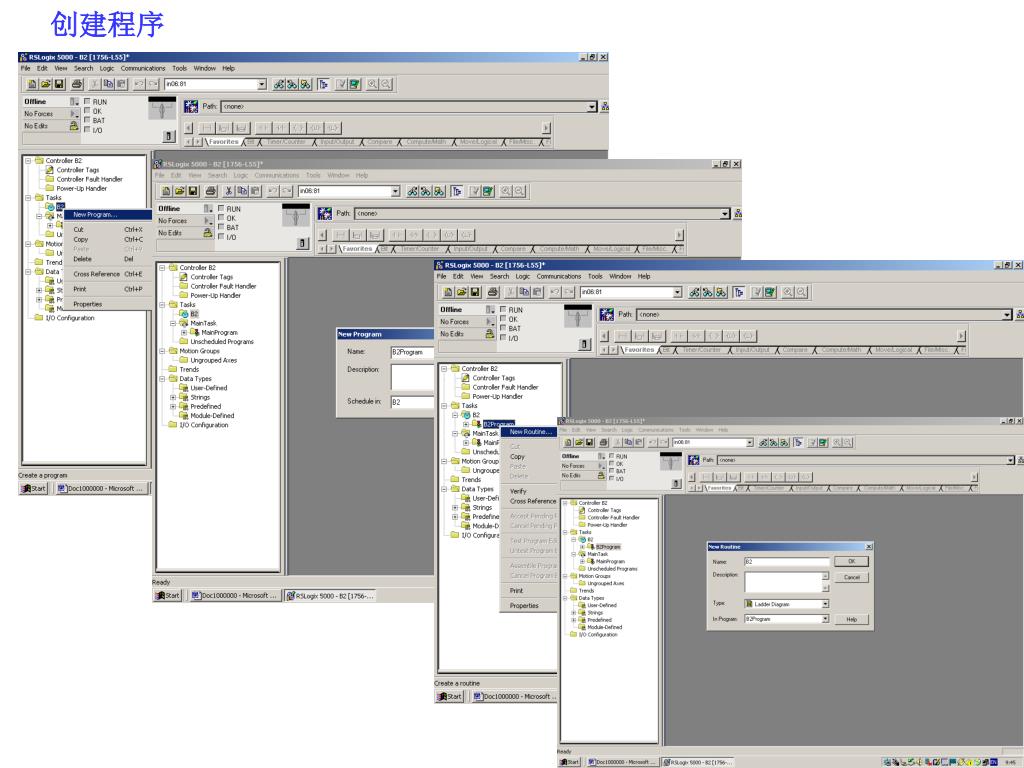The height and width of the screenshot is (768, 1024).
Task: Click Name field in New Routine dialog
Action: [x=786, y=562]
